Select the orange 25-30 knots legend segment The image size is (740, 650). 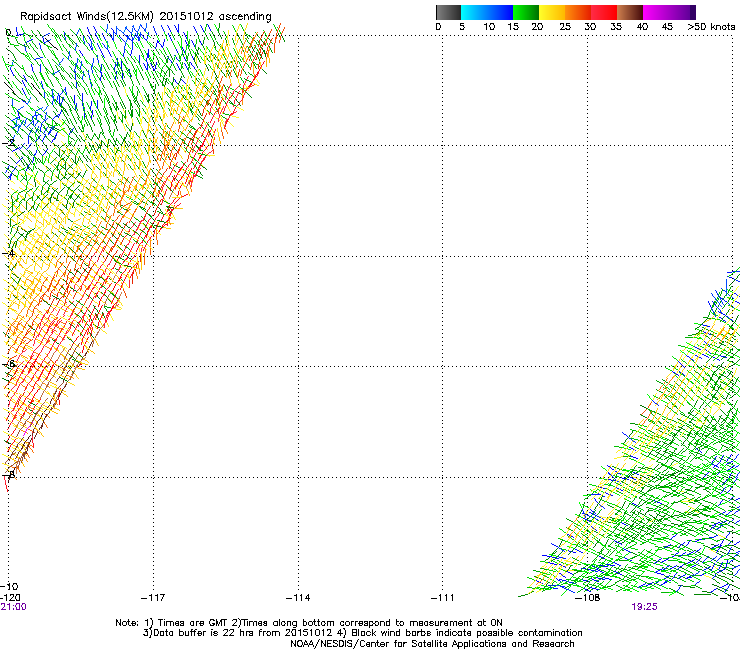pos(578,12)
